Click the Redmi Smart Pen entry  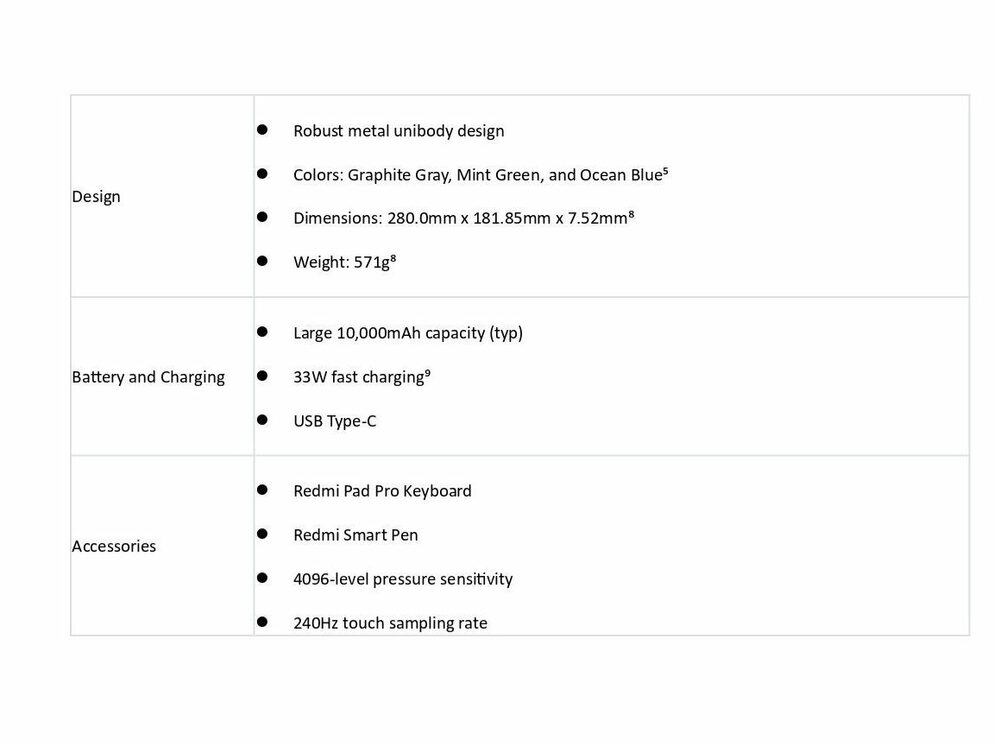click(355, 535)
